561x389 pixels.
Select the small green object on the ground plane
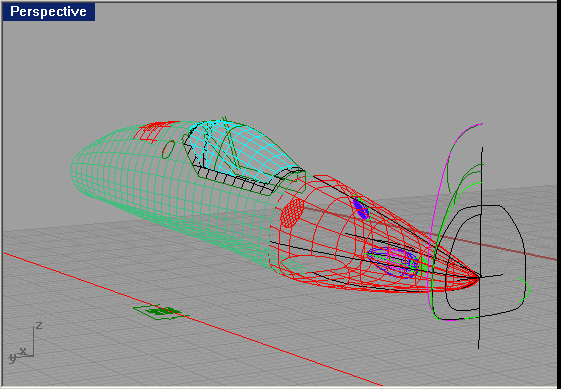tap(159, 311)
